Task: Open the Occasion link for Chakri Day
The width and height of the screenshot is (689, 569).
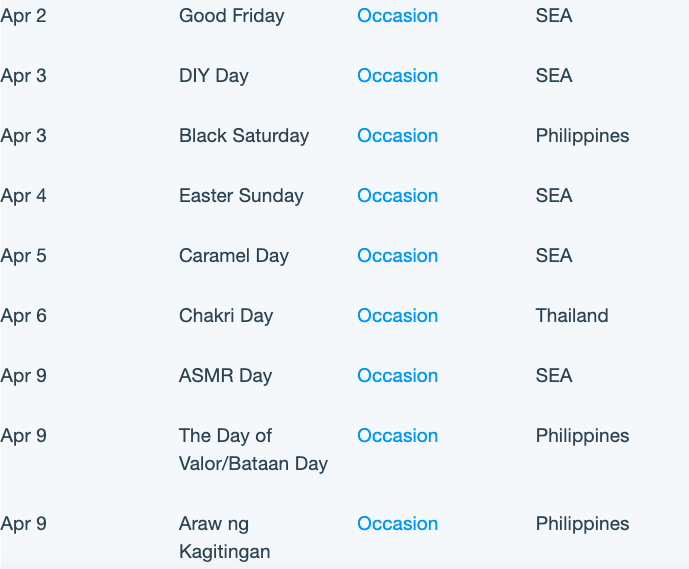Action: tap(397, 315)
